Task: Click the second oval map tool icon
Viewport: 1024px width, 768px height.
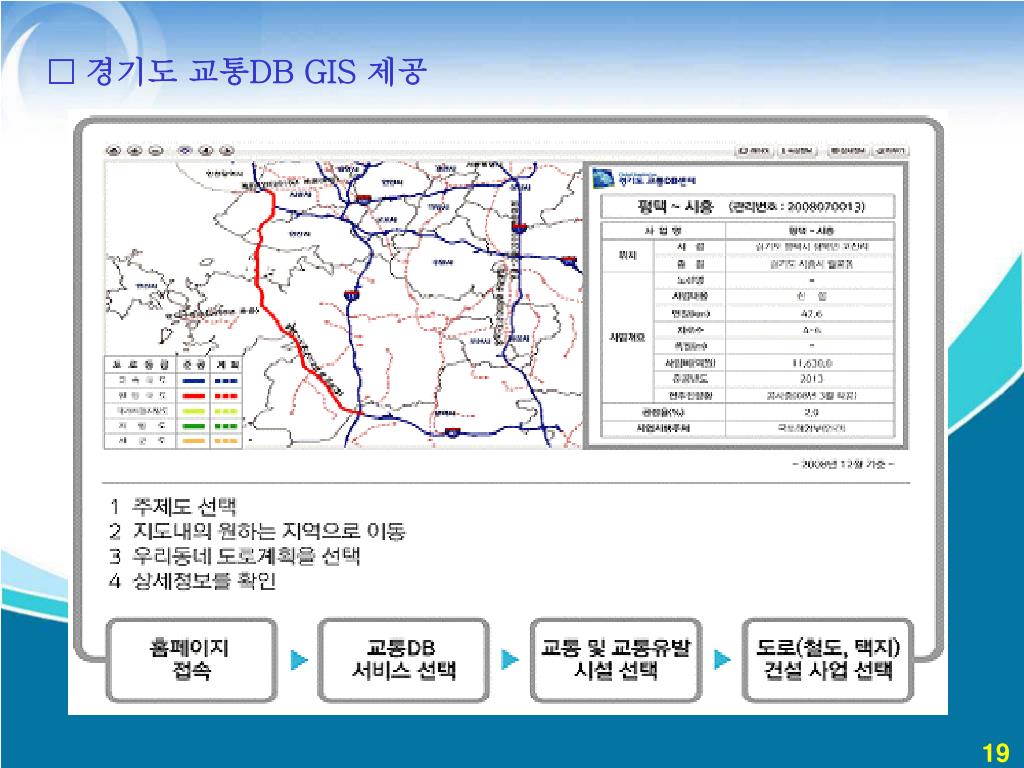Action: point(135,151)
